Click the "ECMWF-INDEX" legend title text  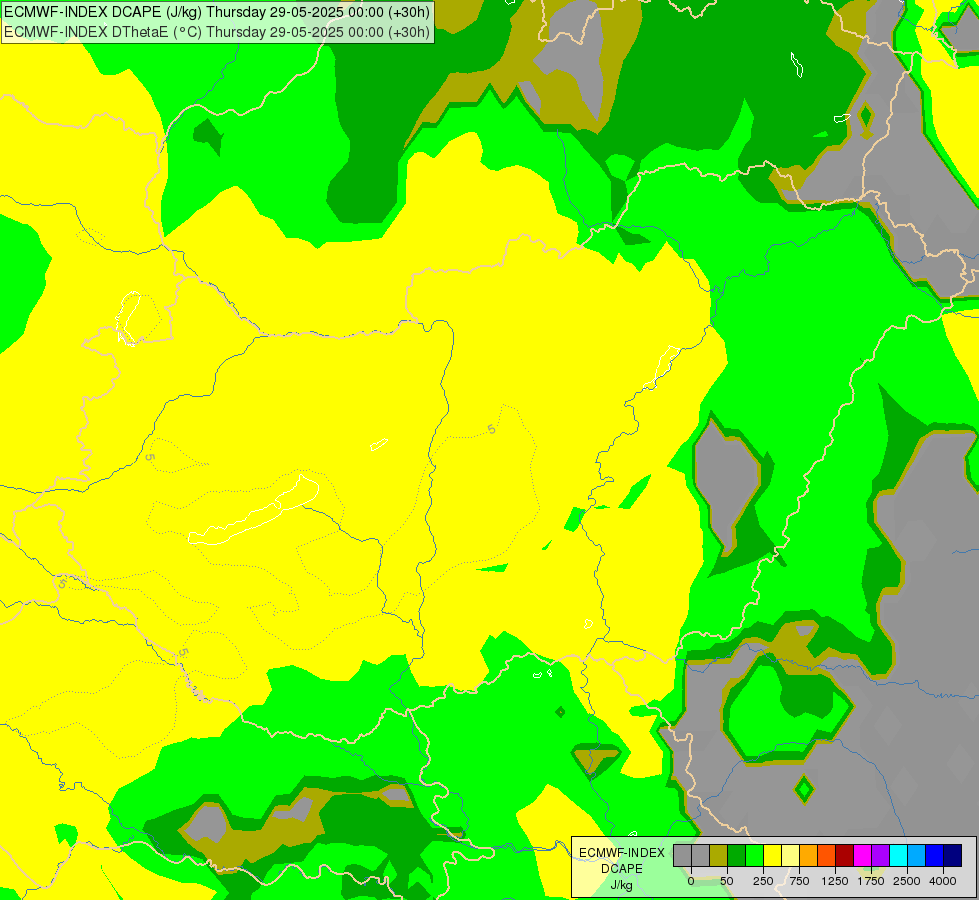(x=622, y=853)
